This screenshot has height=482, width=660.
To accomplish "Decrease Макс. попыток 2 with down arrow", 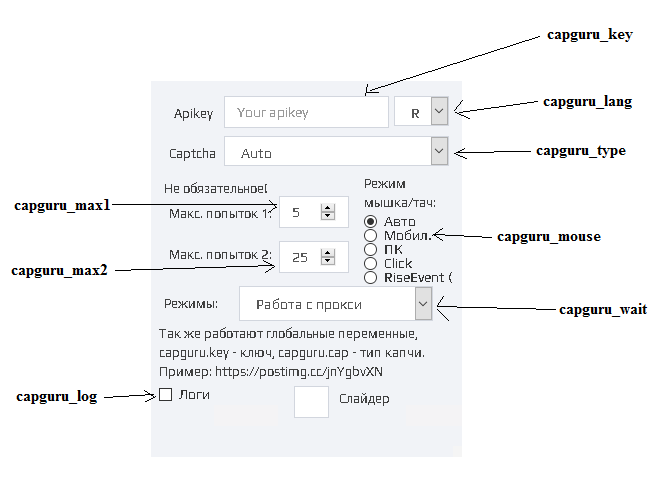I will click(x=327, y=261).
